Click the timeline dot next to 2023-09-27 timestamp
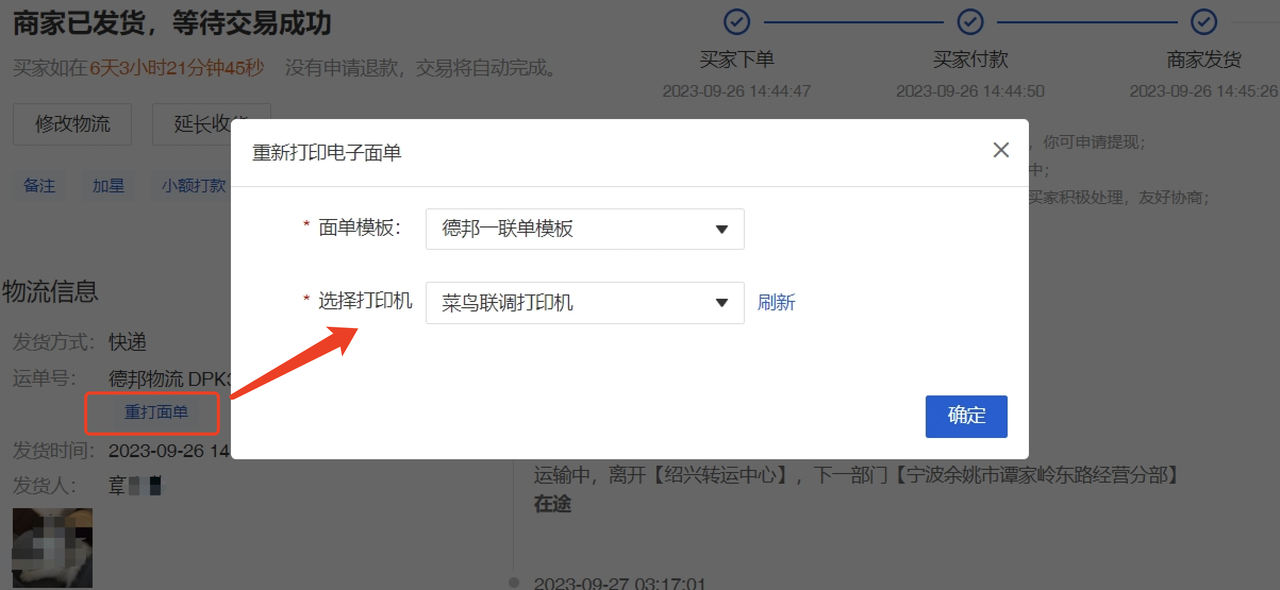 pos(513,582)
